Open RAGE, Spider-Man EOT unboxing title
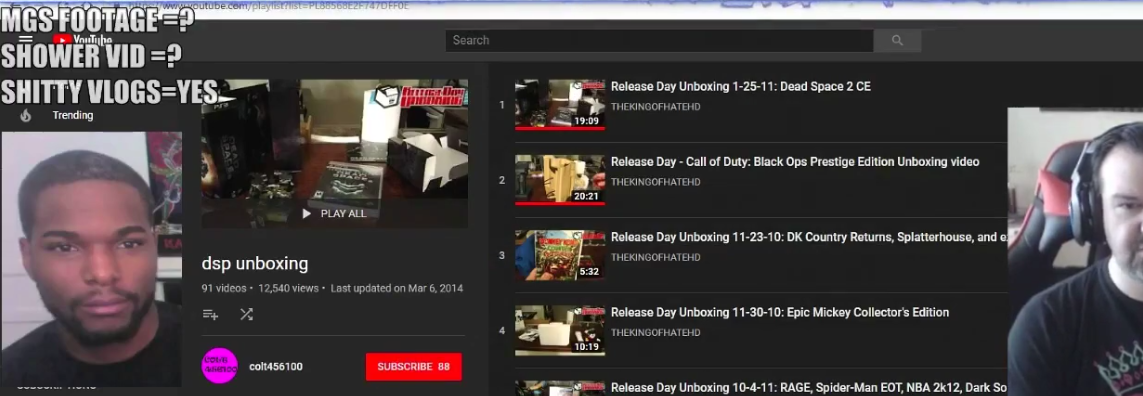 809,388
